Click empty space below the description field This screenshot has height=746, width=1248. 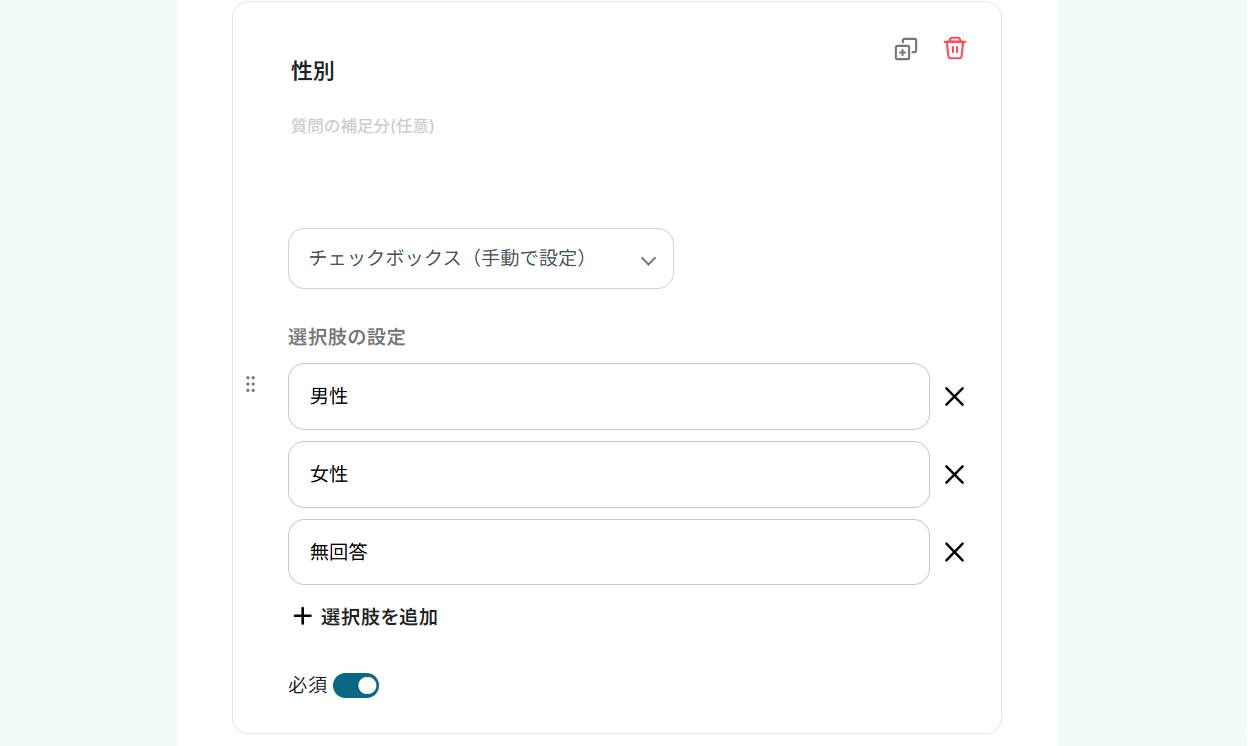[x=600, y=180]
